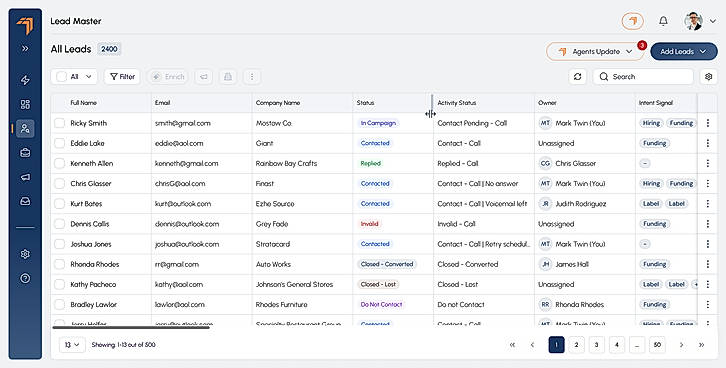
Task: Open the megaphone campaigns sidebar icon
Action: 25,177
